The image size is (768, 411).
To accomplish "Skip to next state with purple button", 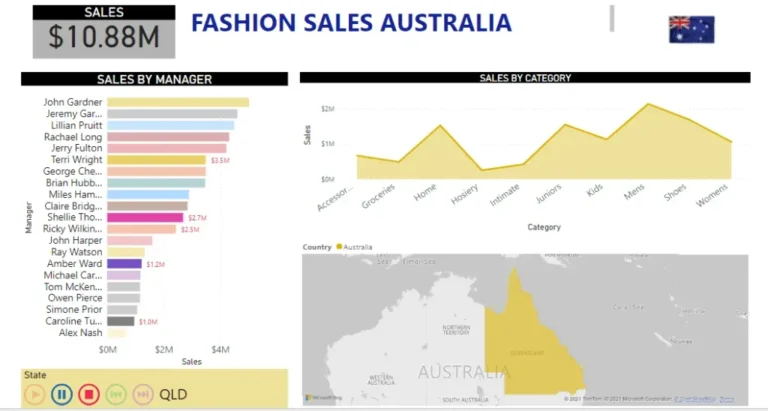I will [x=143, y=394].
